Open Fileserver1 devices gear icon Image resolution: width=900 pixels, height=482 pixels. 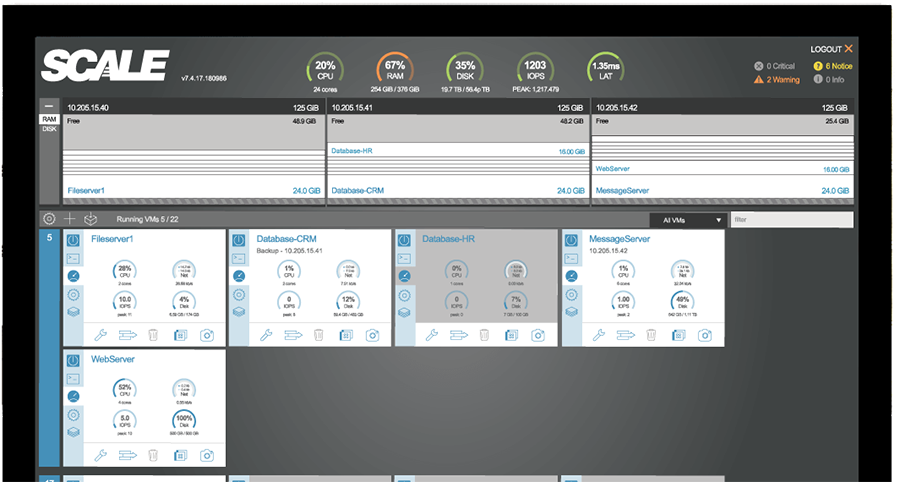[x=73, y=295]
